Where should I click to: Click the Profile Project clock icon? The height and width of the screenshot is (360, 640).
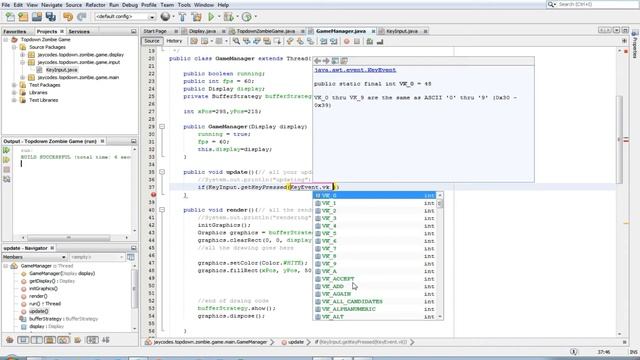[x=247, y=17]
